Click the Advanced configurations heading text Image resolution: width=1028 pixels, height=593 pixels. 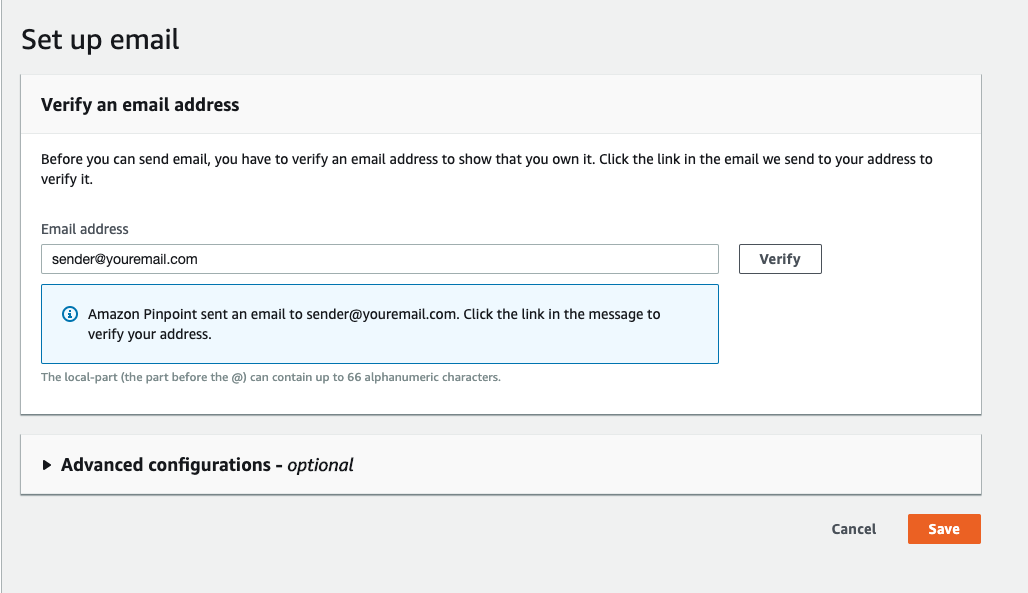point(166,465)
